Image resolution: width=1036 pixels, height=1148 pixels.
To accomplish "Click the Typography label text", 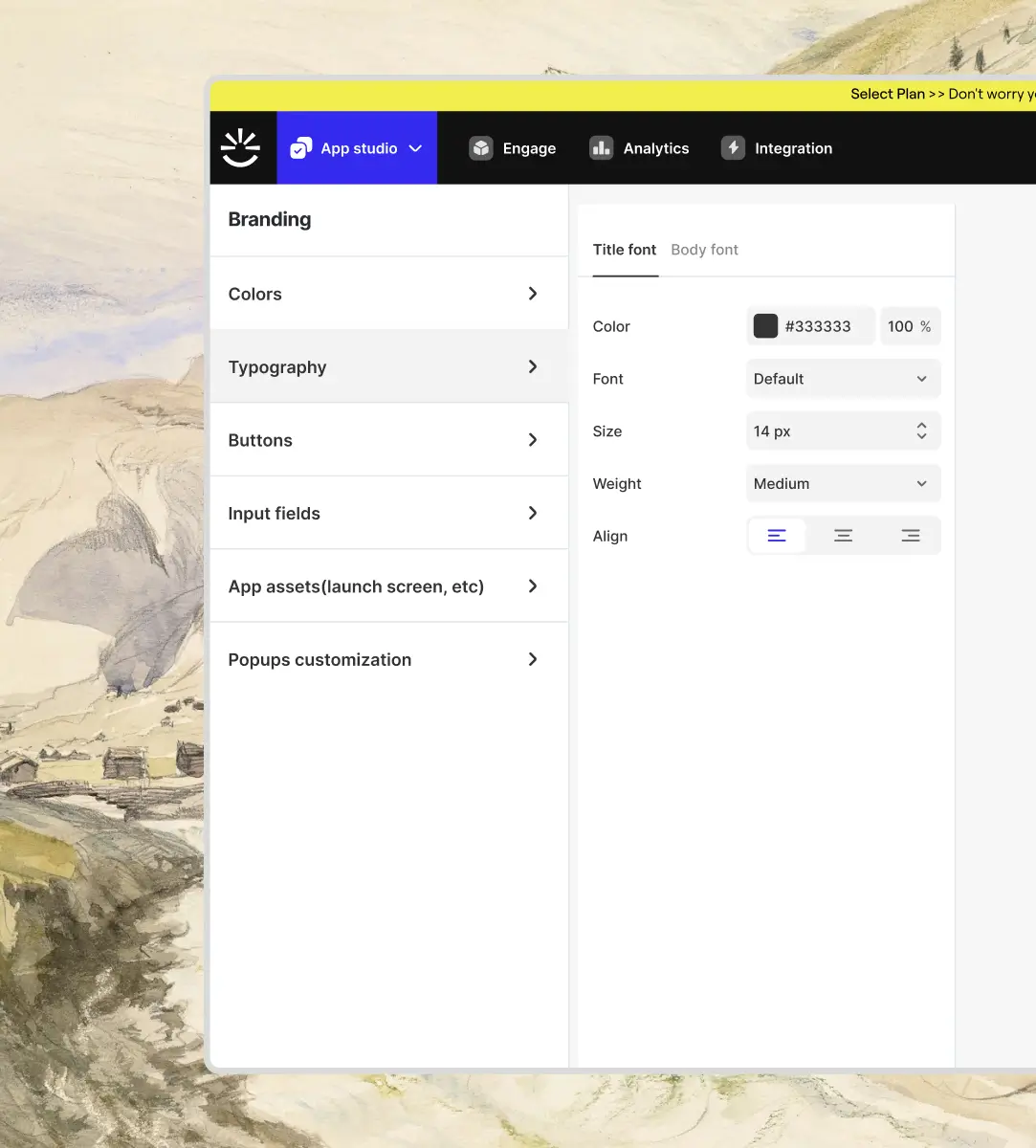I will click(277, 367).
